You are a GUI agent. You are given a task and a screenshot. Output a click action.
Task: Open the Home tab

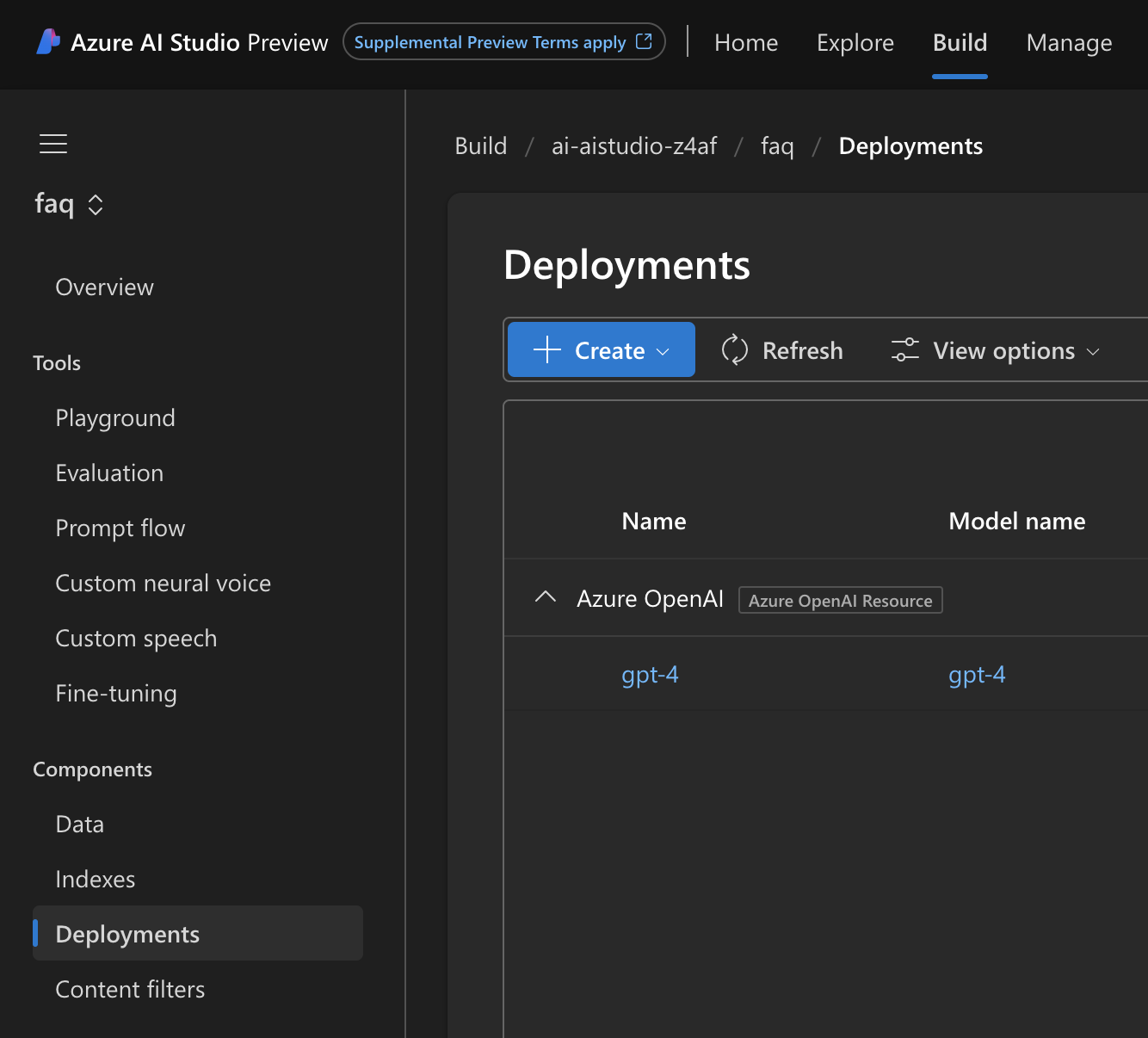click(746, 42)
